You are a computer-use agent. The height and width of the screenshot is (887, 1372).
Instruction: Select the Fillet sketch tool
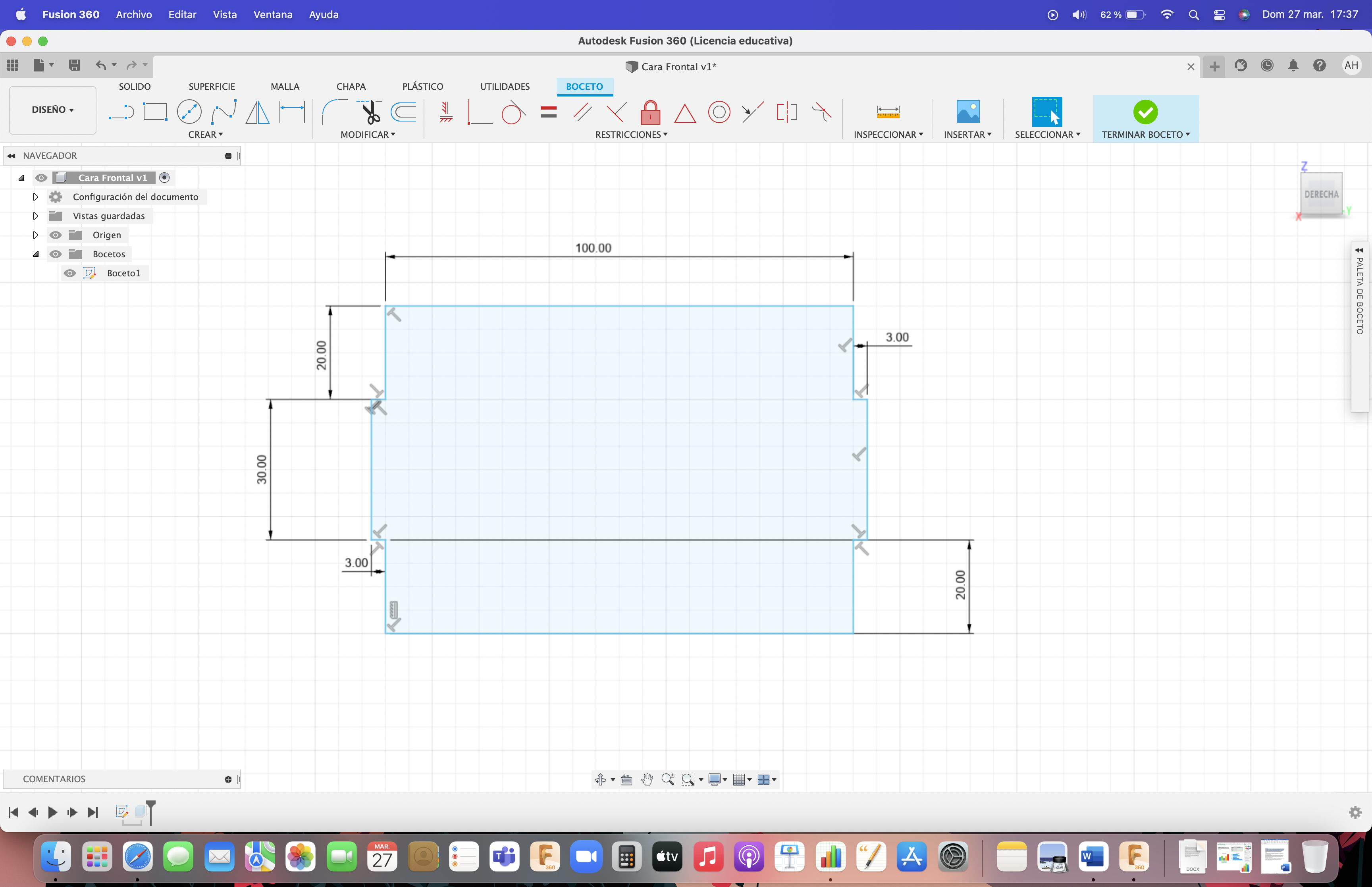click(x=334, y=112)
